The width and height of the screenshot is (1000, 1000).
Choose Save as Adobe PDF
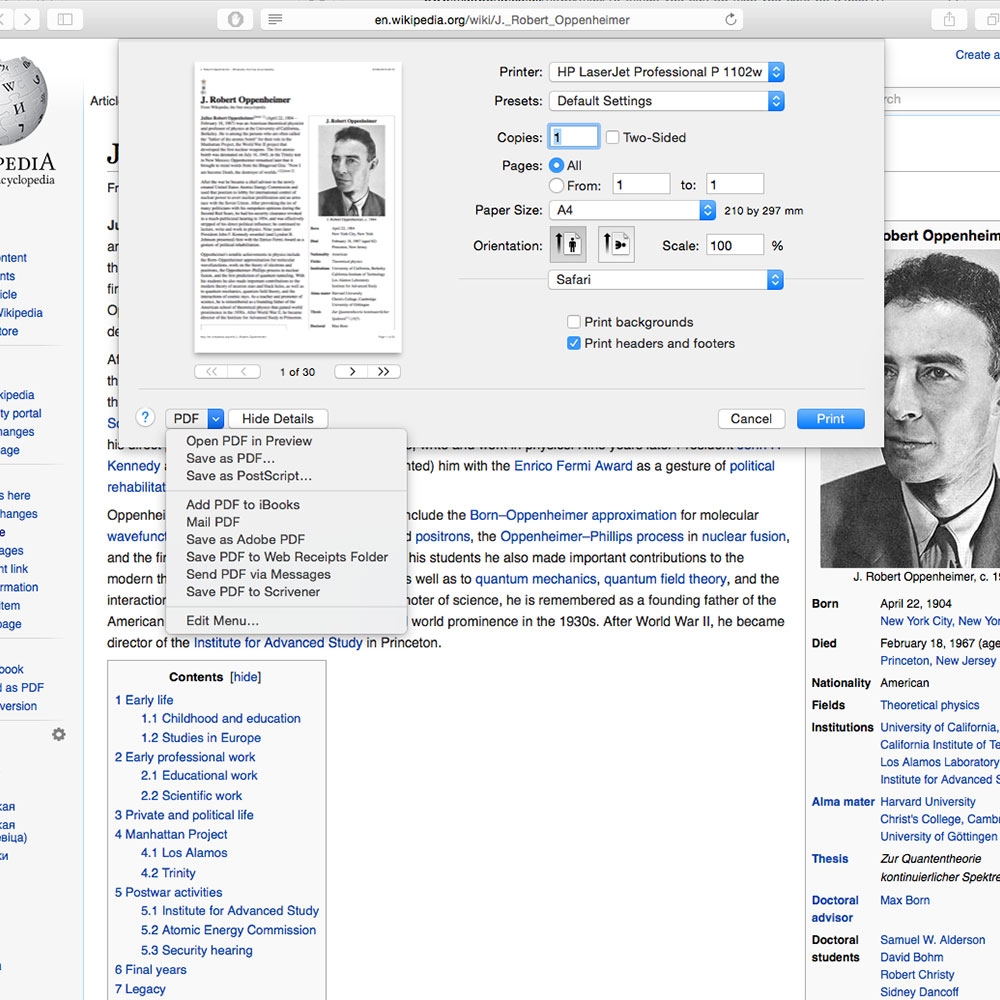[246, 539]
